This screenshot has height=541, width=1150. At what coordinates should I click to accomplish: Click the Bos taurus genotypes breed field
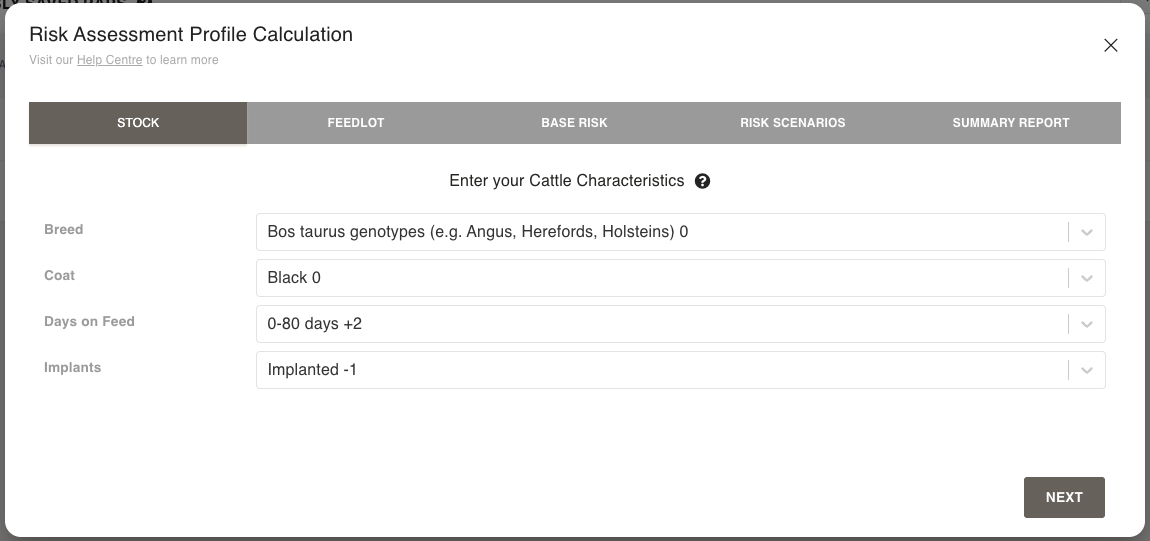[660, 232]
